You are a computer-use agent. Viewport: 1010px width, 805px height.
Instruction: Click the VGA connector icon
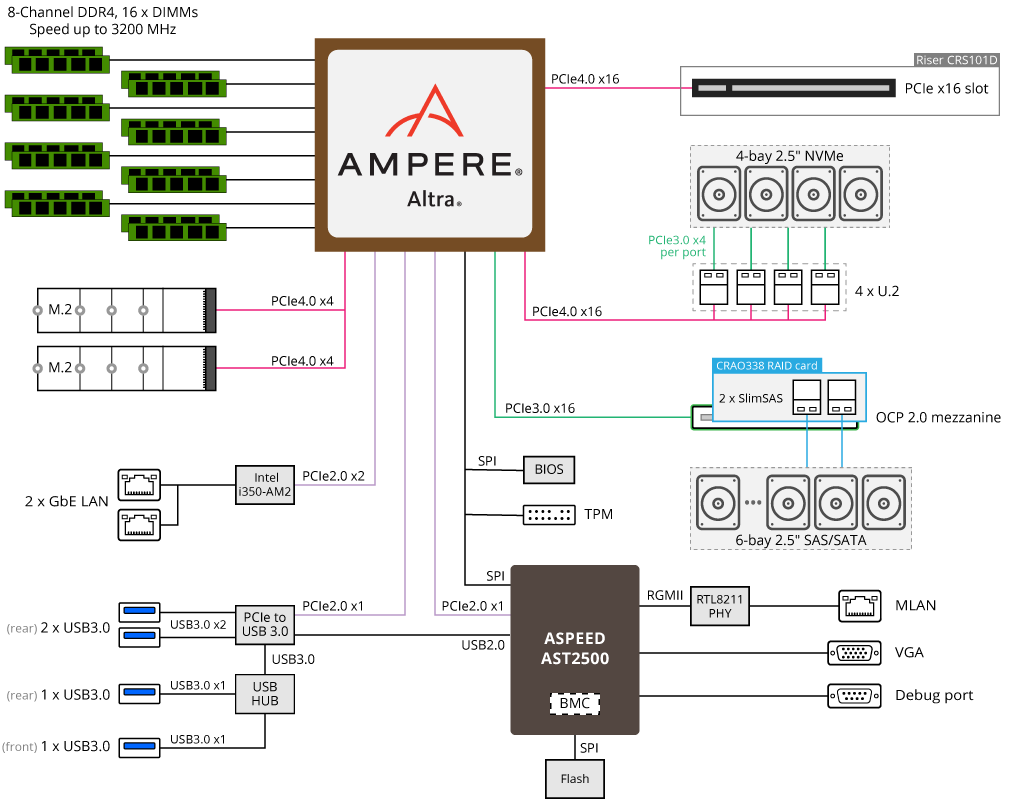pos(854,653)
